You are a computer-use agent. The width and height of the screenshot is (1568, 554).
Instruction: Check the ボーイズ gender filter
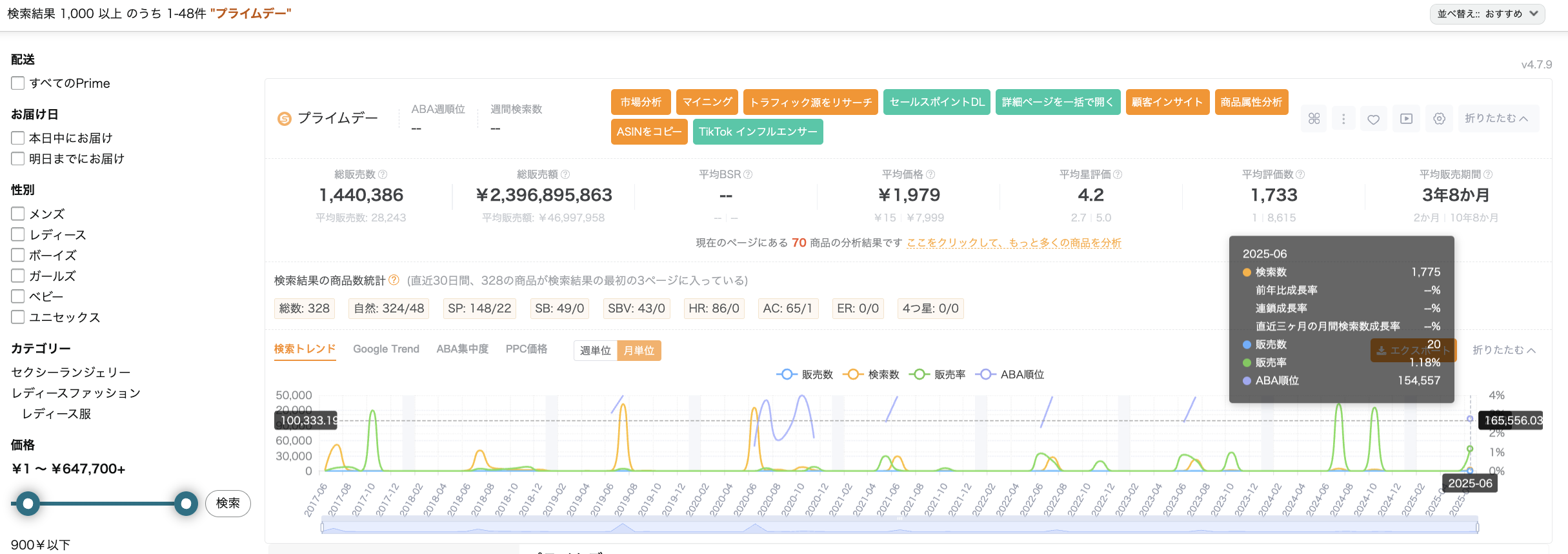[x=18, y=255]
